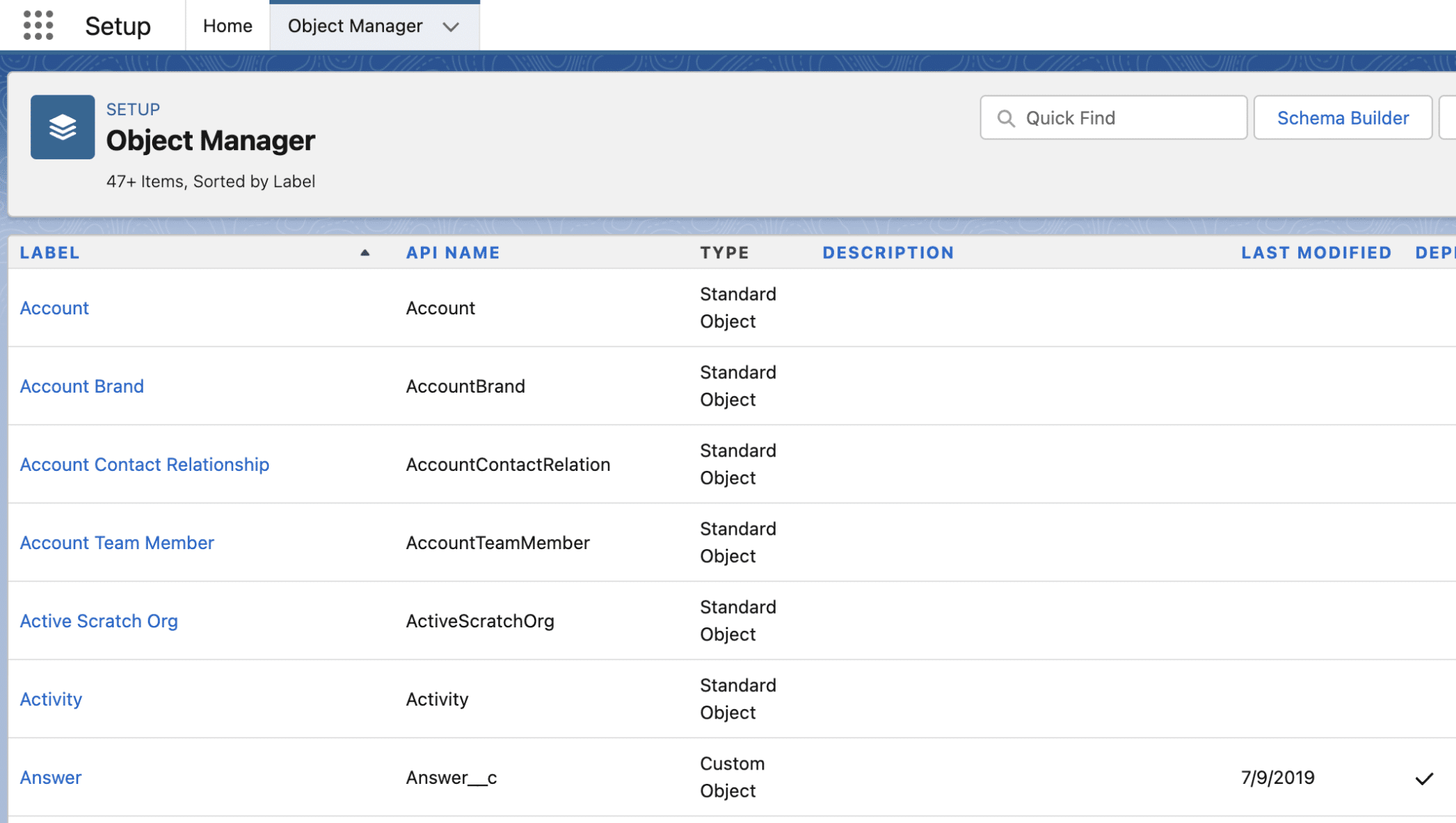1456x823 pixels.
Task: Open the Account Brand object
Action: (x=82, y=386)
